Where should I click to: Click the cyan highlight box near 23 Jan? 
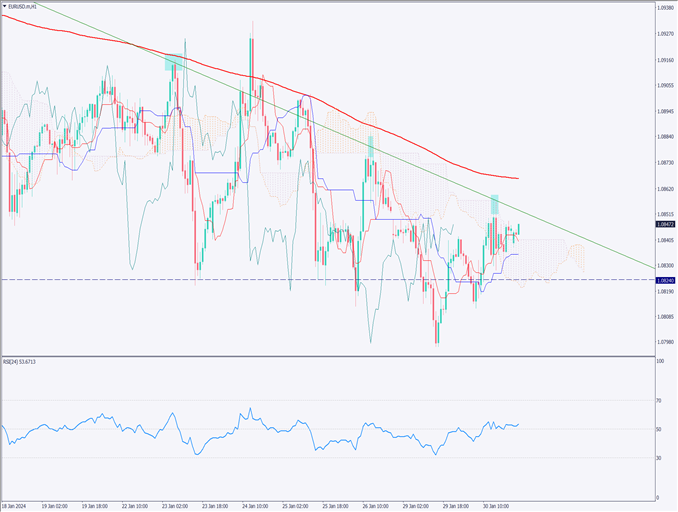click(x=175, y=62)
